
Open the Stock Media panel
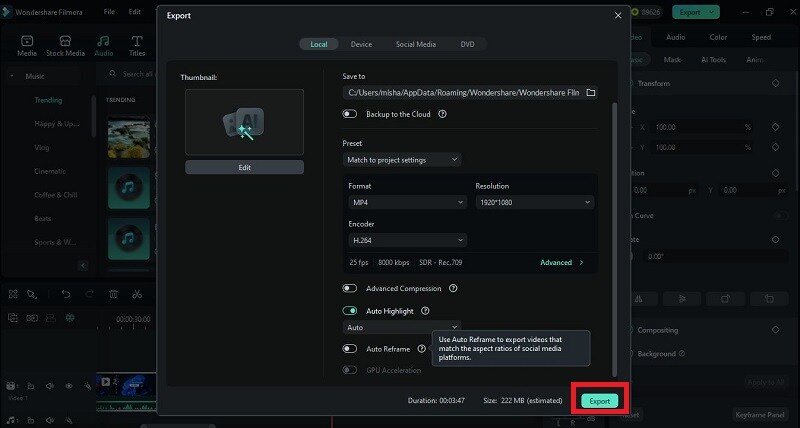point(65,45)
